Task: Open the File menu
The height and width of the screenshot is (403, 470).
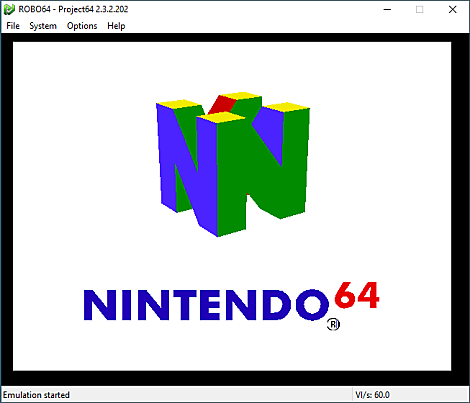Action: 13,26
